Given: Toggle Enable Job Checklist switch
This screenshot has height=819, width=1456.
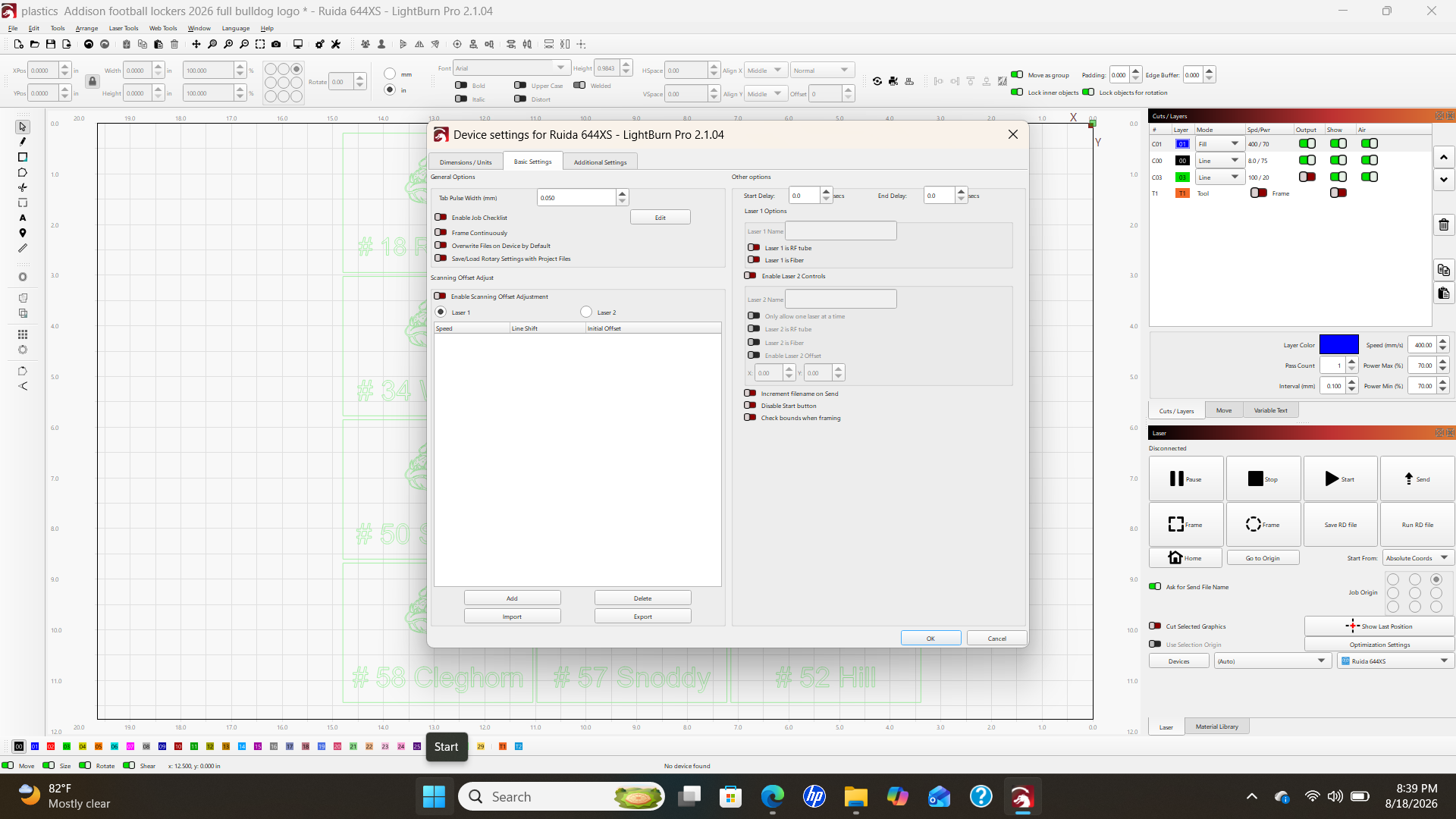Looking at the screenshot, I should [441, 218].
